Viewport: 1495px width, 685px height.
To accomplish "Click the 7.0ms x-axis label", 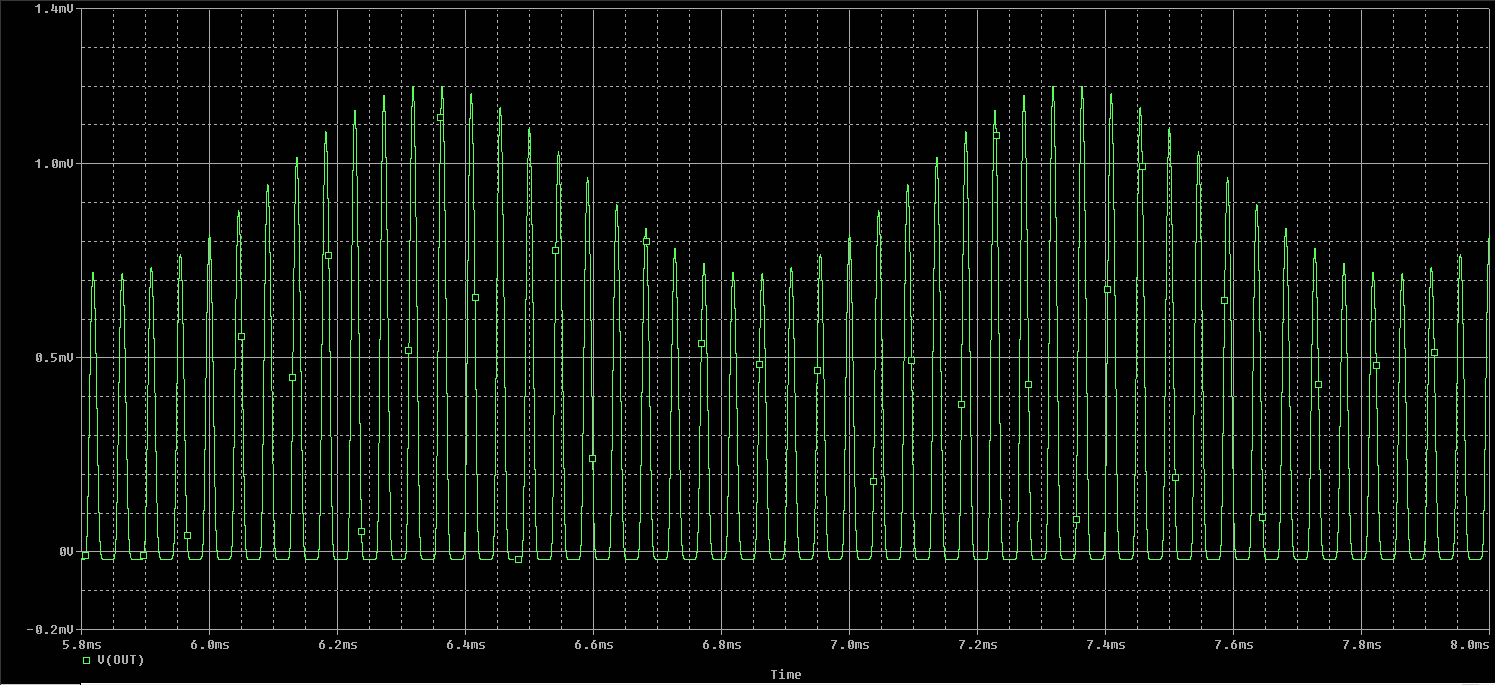I will [x=849, y=645].
